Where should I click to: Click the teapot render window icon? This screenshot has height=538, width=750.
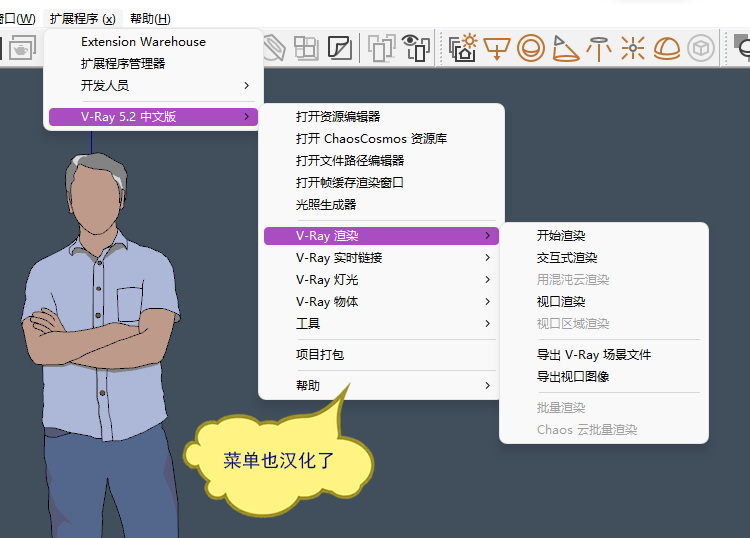click(22, 48)
